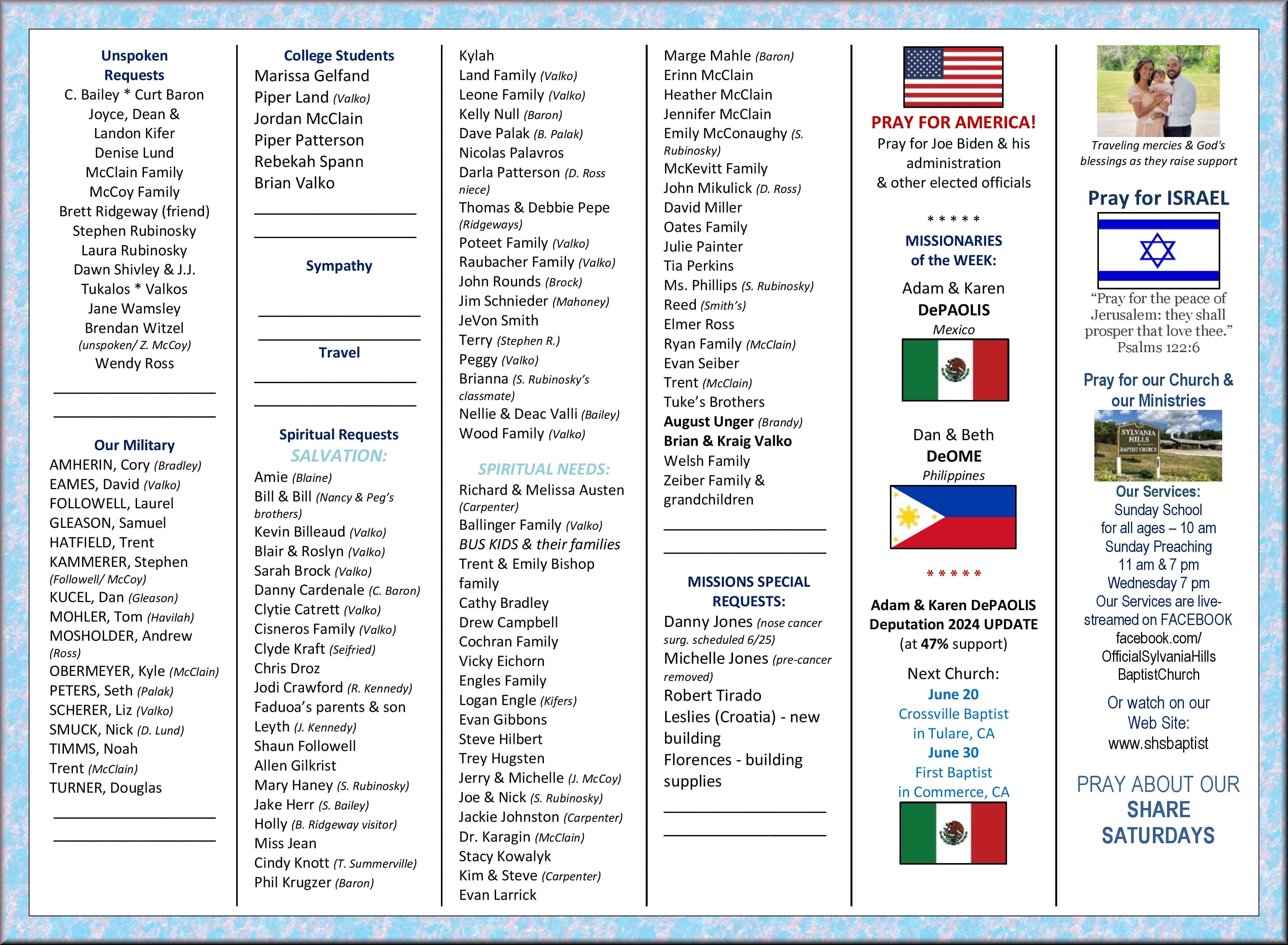Click the 'Travel' heading
Viewport: 1288px width, 945px height.
tap(339, 353)
